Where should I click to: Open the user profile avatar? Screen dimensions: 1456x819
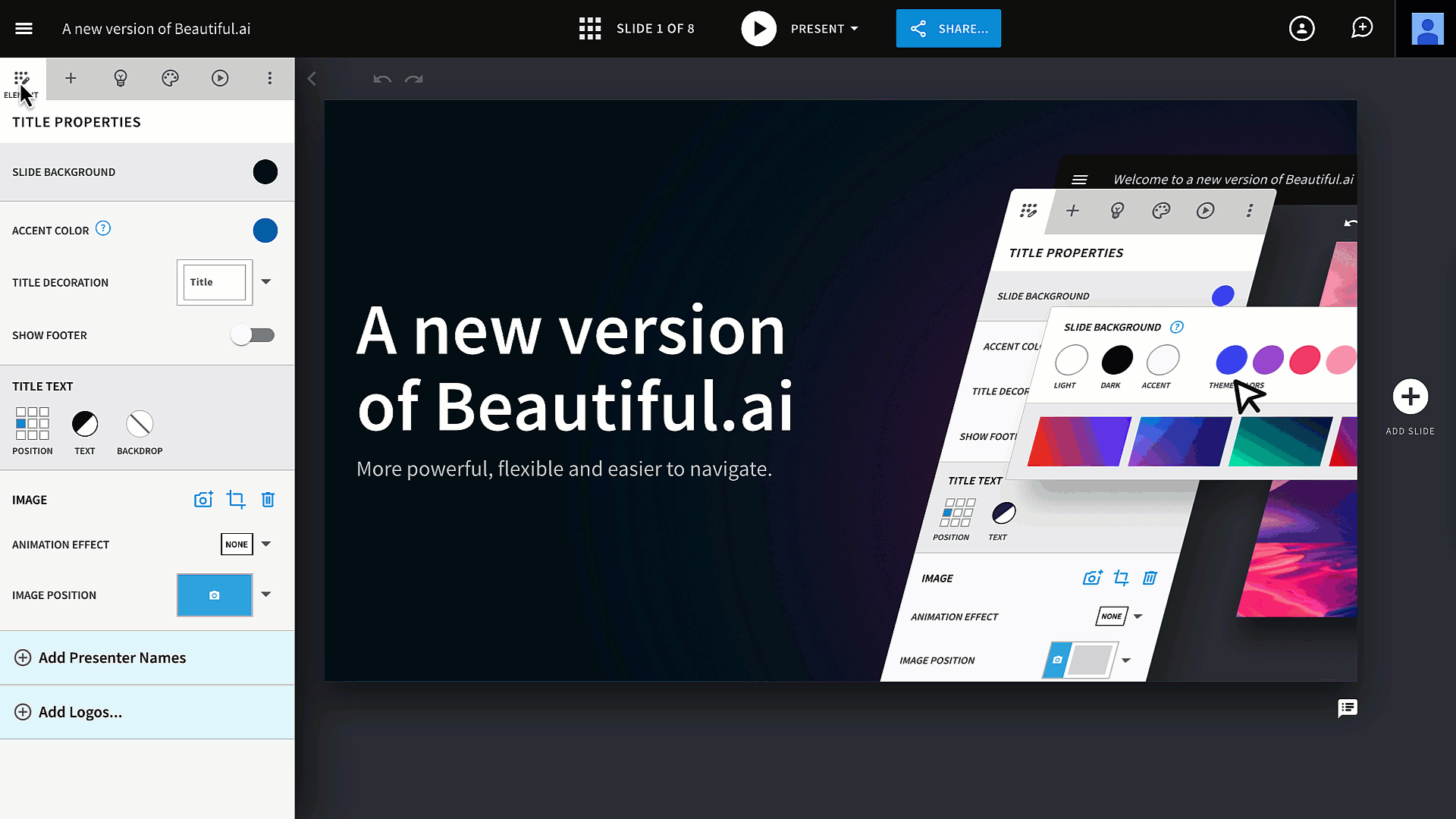1426,29
